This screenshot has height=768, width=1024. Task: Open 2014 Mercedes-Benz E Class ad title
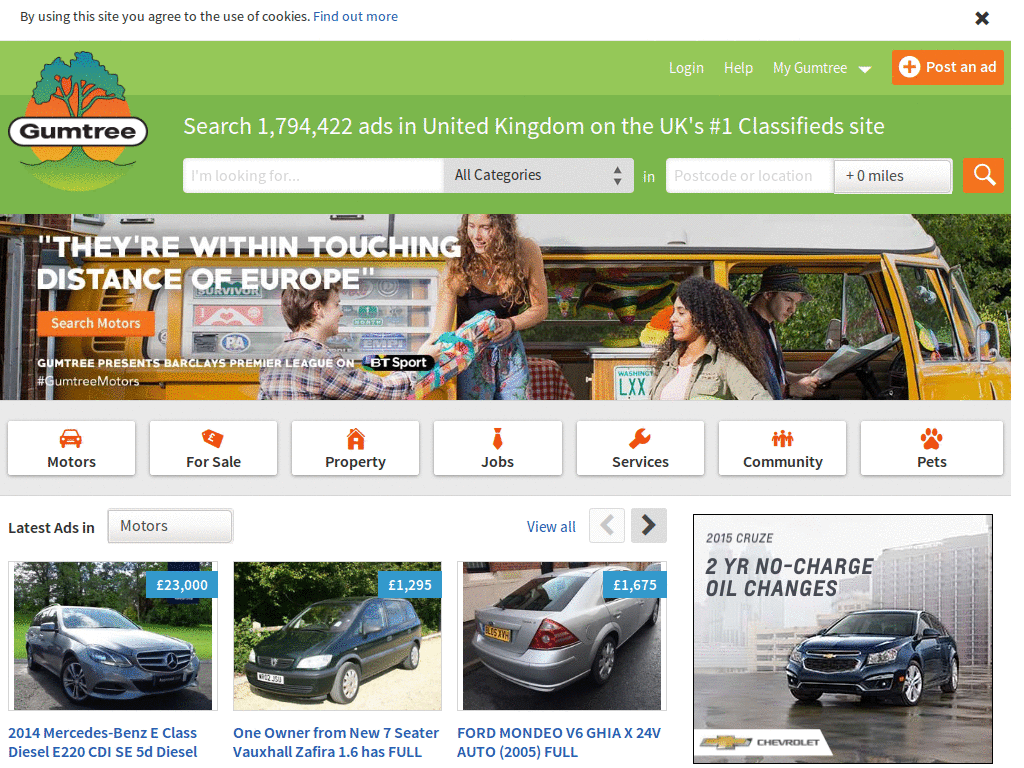[103, 743]
